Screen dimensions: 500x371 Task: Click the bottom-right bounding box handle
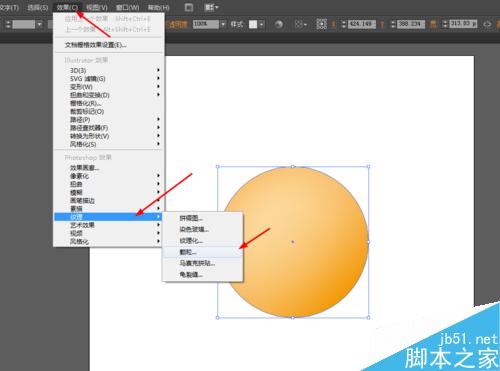click(x=368, y=318)
